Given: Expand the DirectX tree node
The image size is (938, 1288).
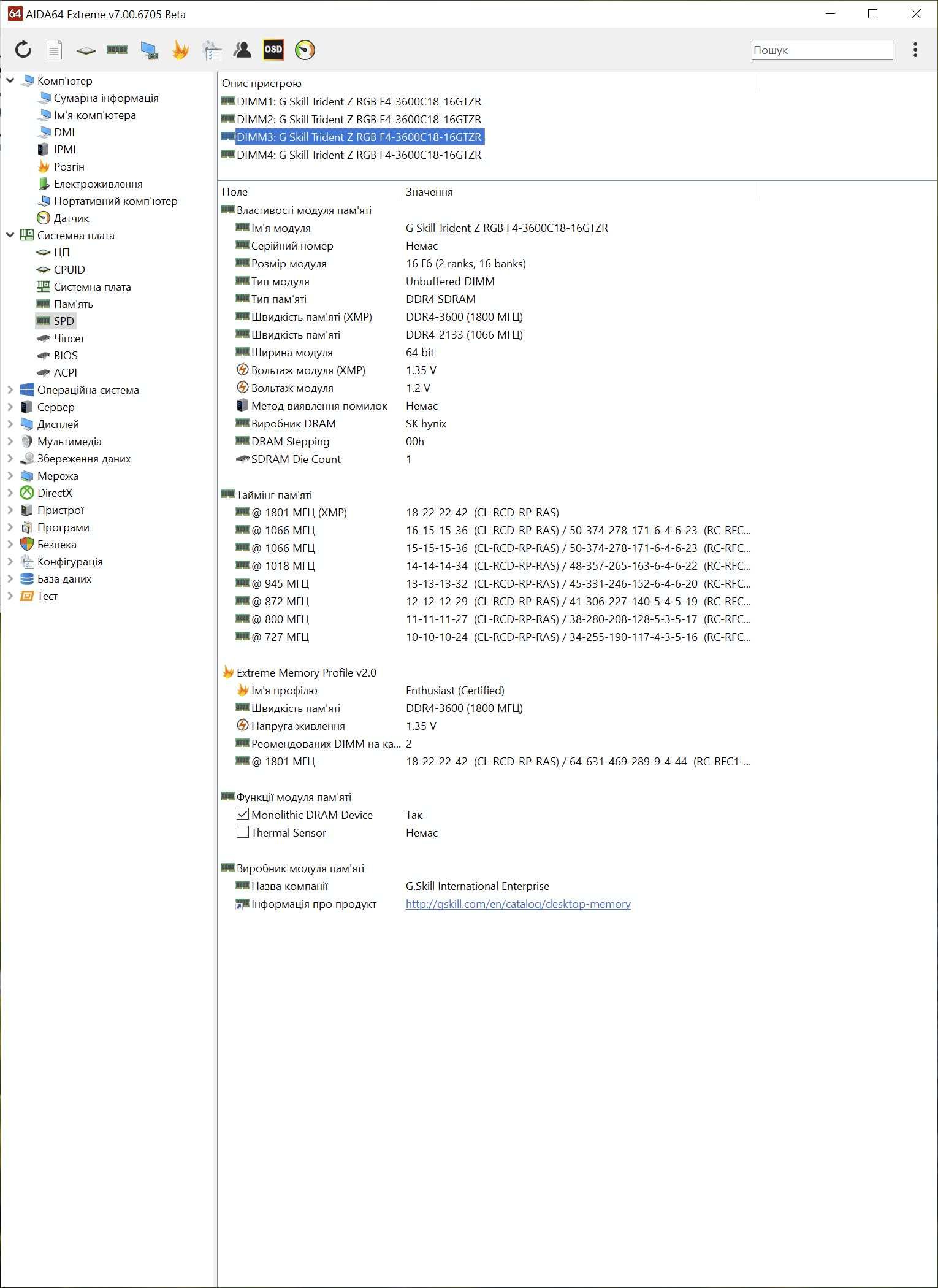Looking at the screenshot, I should [x=10, y=493].
